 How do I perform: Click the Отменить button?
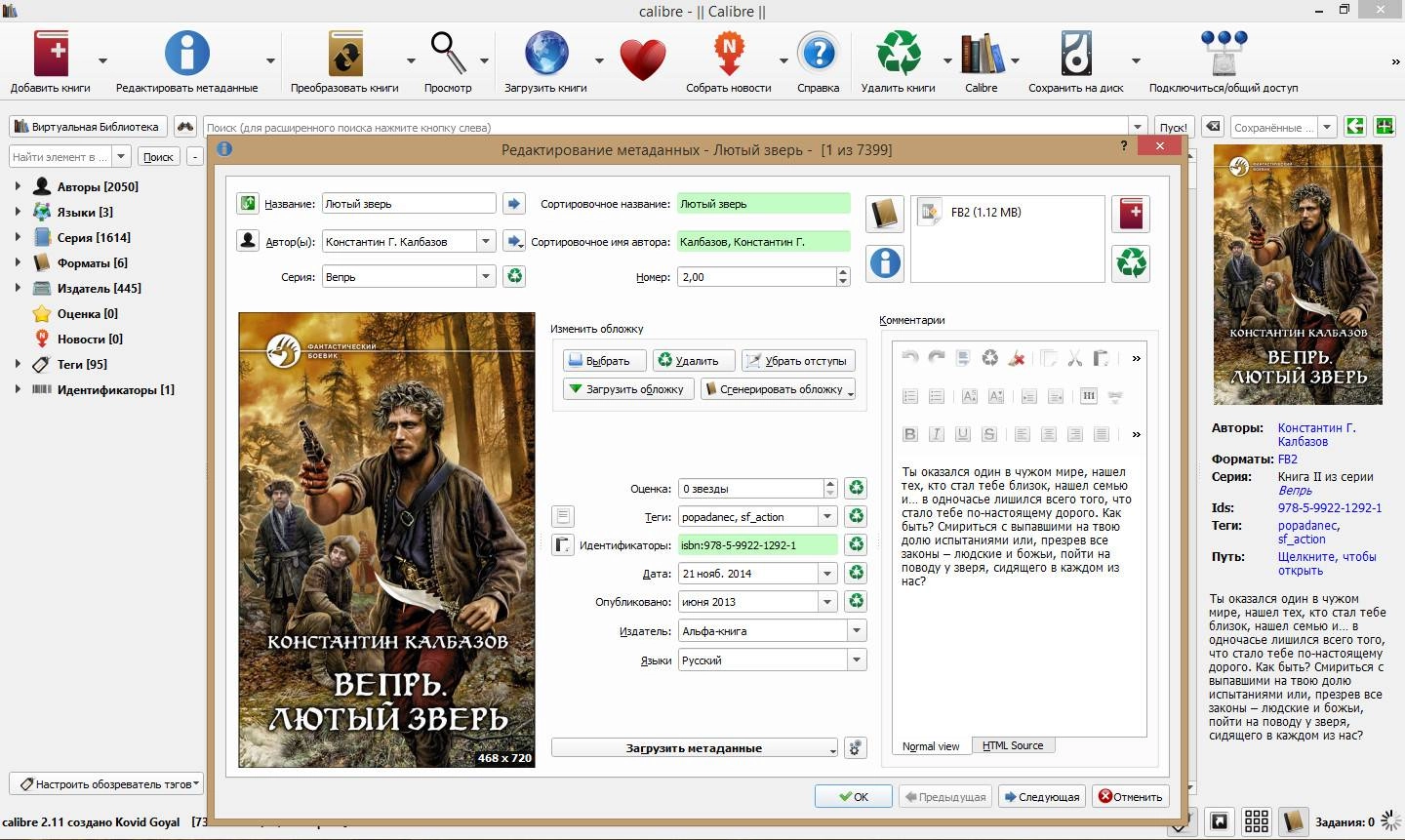(1131, 796)
